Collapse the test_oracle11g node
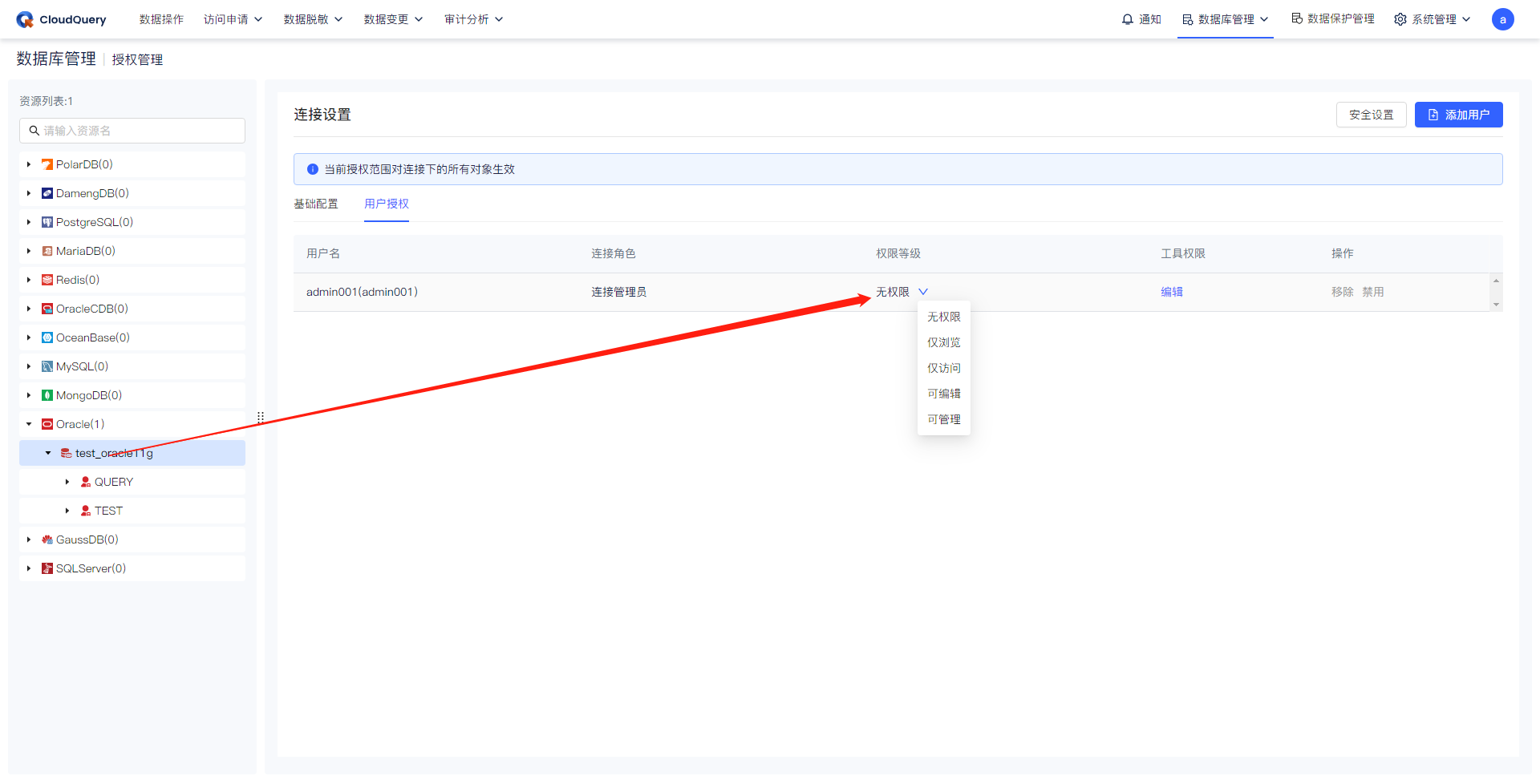This screenshot has height=784, width=1540. pyautogui.click(x=48, y=453)
